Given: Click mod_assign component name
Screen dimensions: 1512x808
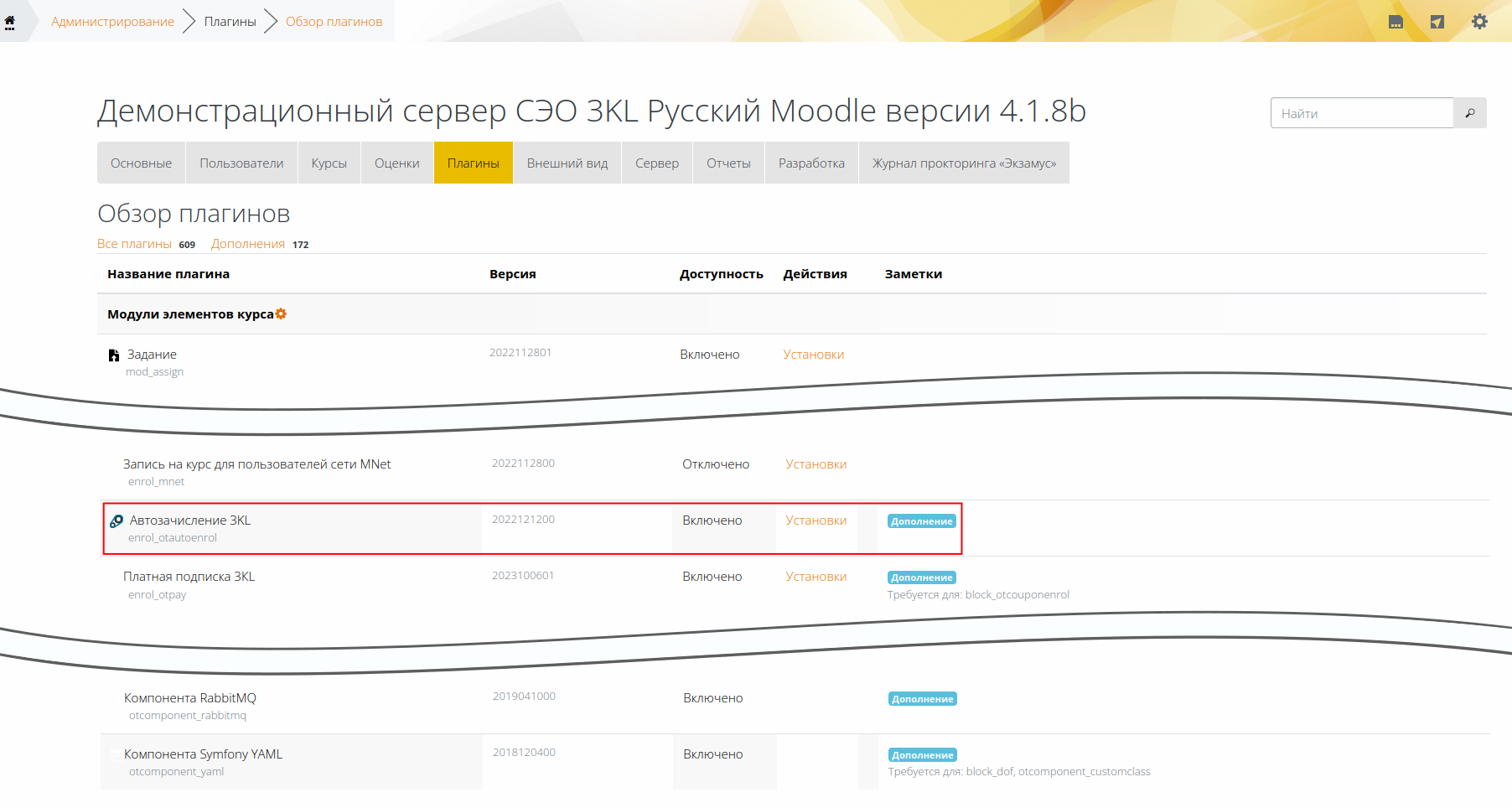Looking at the screenshot, I should click(154, 372).
